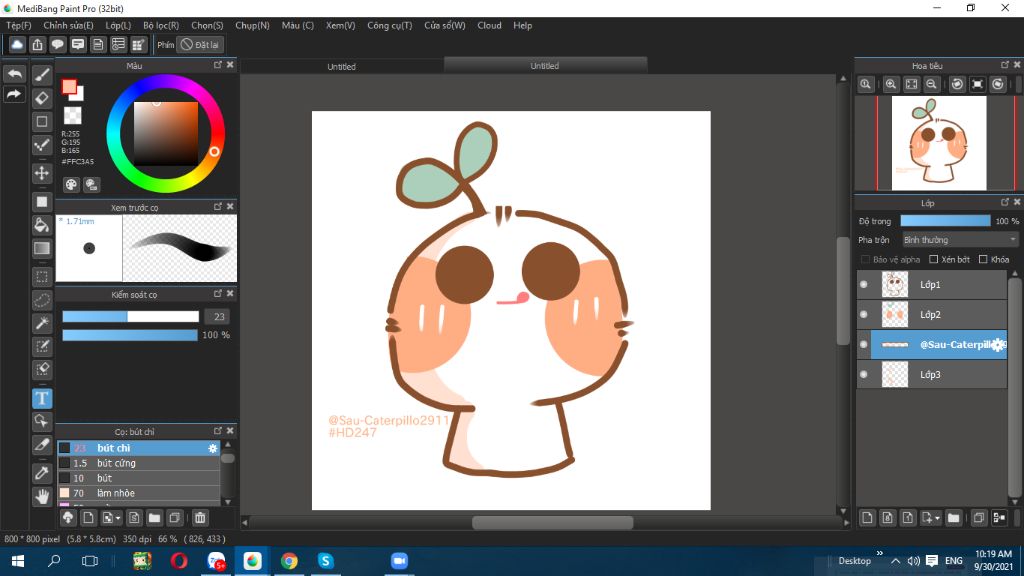Select the bút cứng brush
1024x576 pixels.
point(139,463)
